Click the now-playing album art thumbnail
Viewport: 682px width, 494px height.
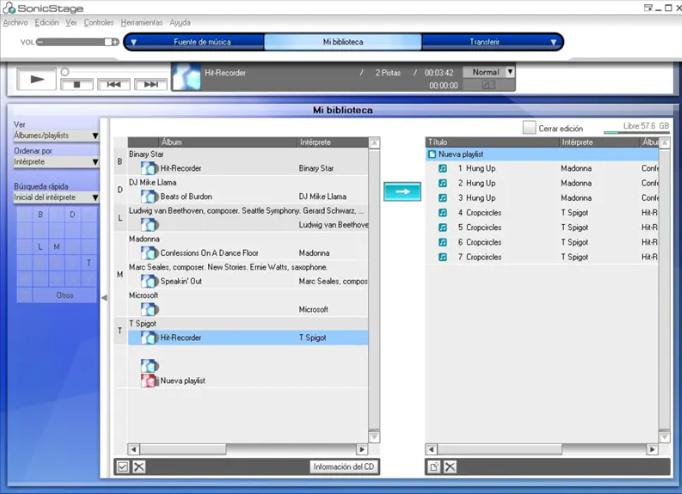click(x=186, y=77)
